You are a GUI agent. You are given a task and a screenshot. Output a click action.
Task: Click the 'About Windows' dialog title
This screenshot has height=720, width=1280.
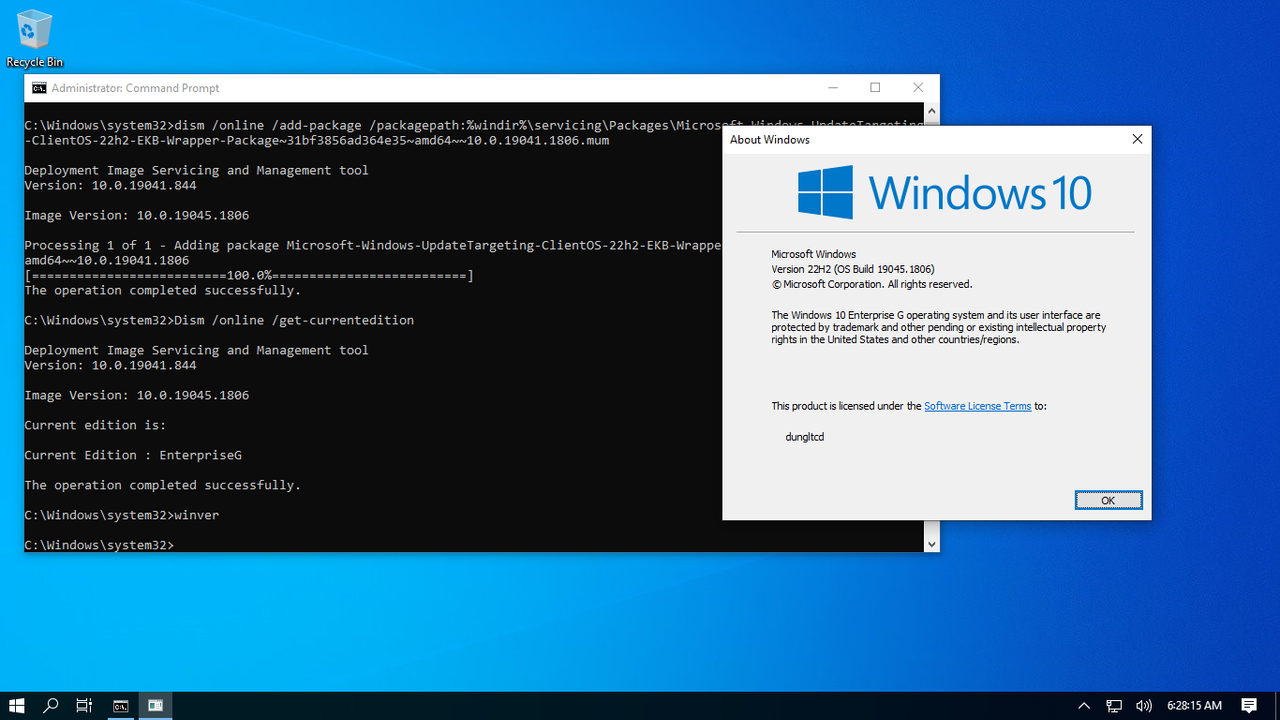click(770, 139)
